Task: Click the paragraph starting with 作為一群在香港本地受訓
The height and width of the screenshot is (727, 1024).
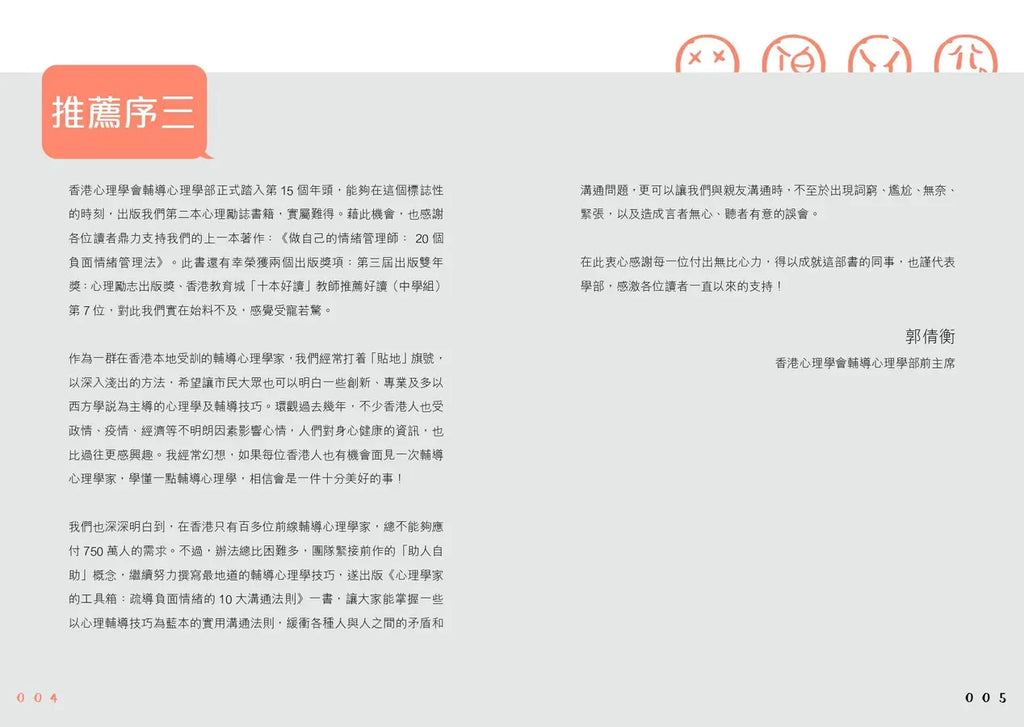Action: 256,418
